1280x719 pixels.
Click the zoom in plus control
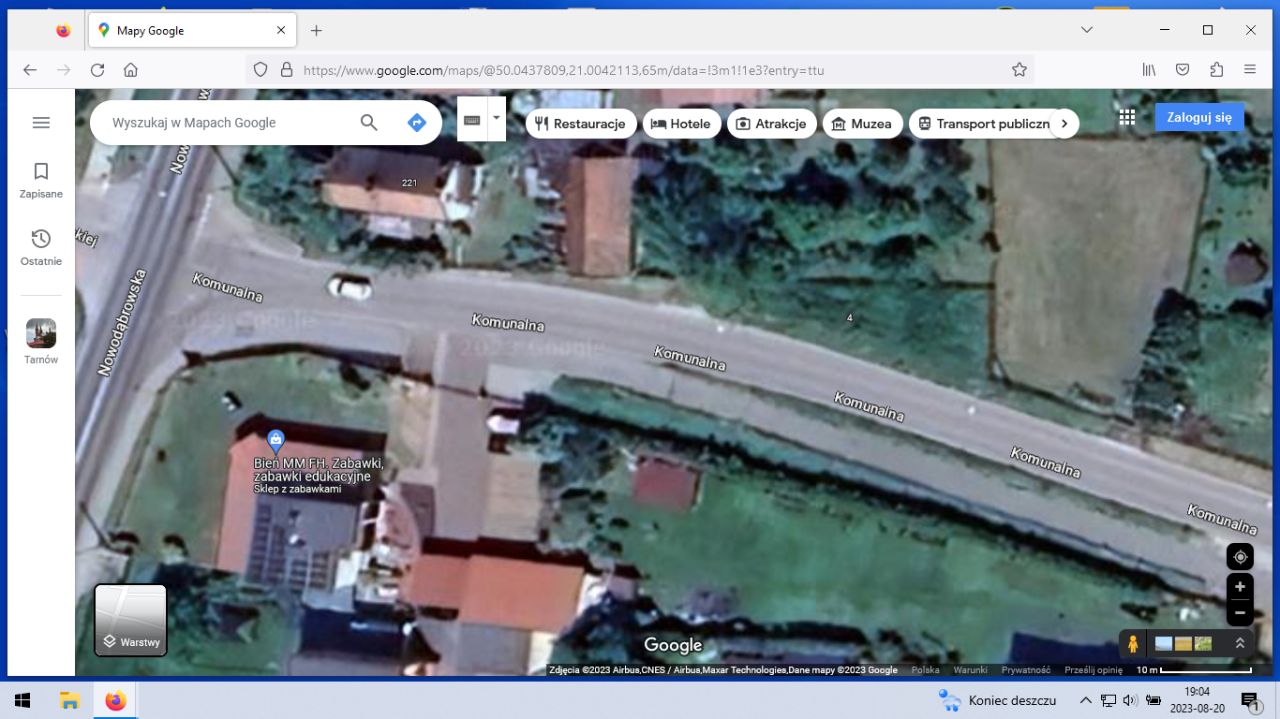pos(1240,586)
